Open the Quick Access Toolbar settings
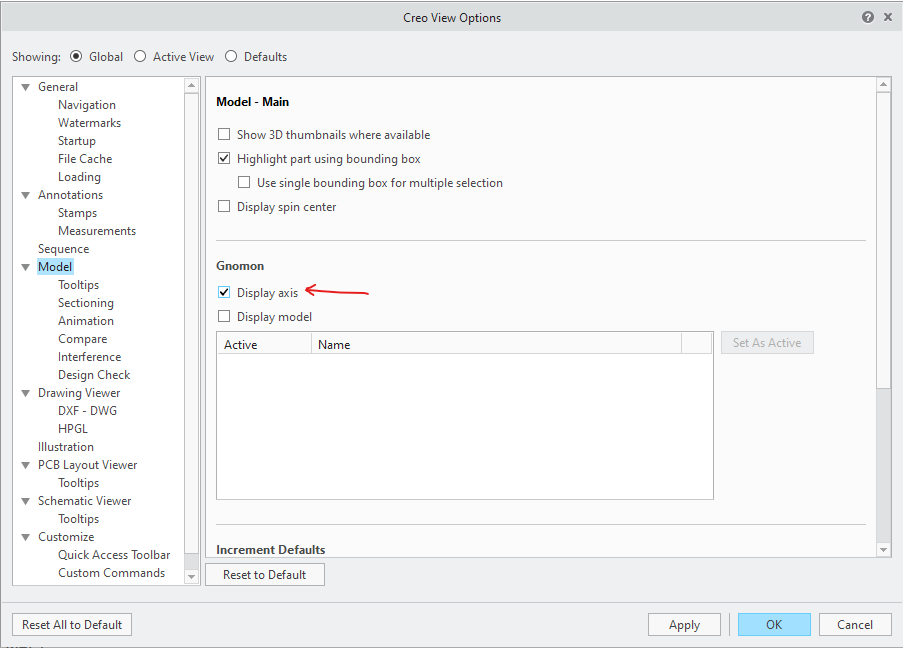Viewport: 903px width, 648px height. pos(113,554)
